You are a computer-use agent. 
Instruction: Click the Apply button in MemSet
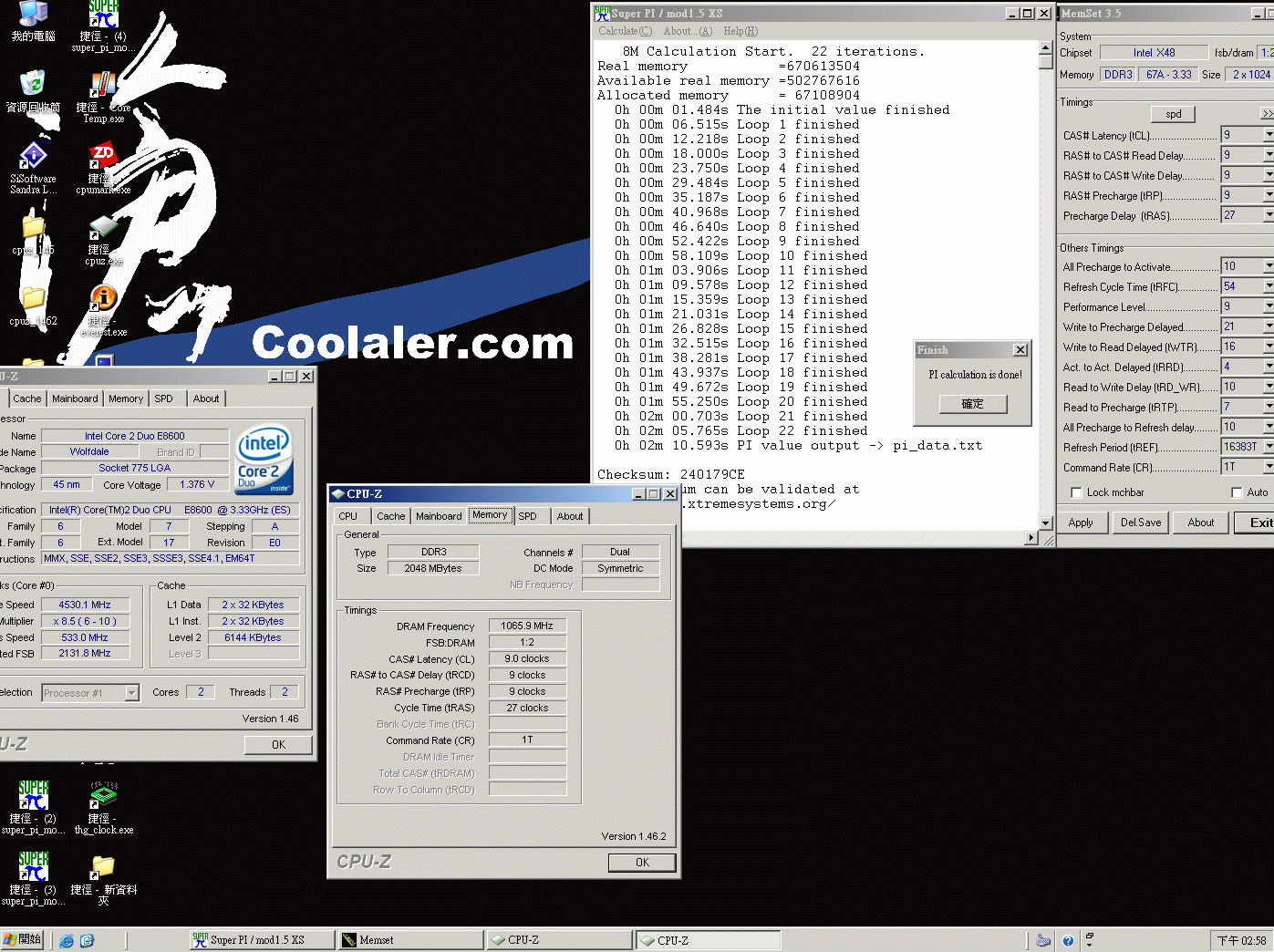(x=1081, y=523)
